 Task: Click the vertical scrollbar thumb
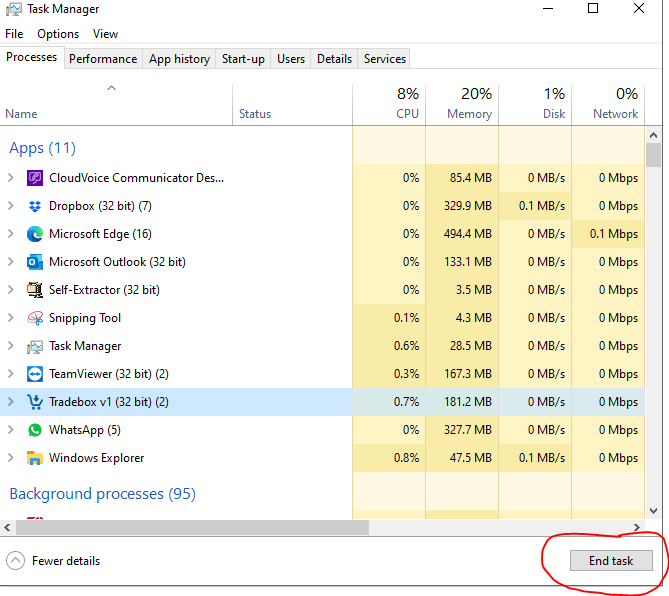click(x=653, y=155)
